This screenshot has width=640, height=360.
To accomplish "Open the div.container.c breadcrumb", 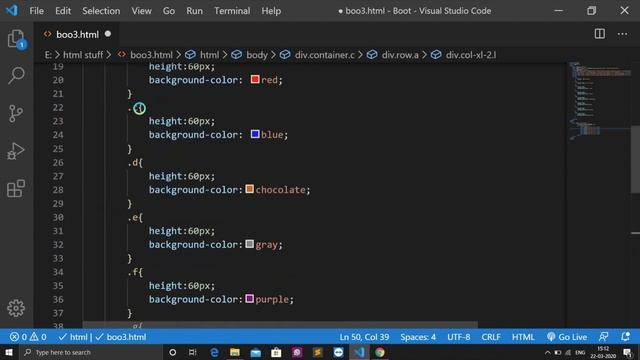I will tap(324, 55).
